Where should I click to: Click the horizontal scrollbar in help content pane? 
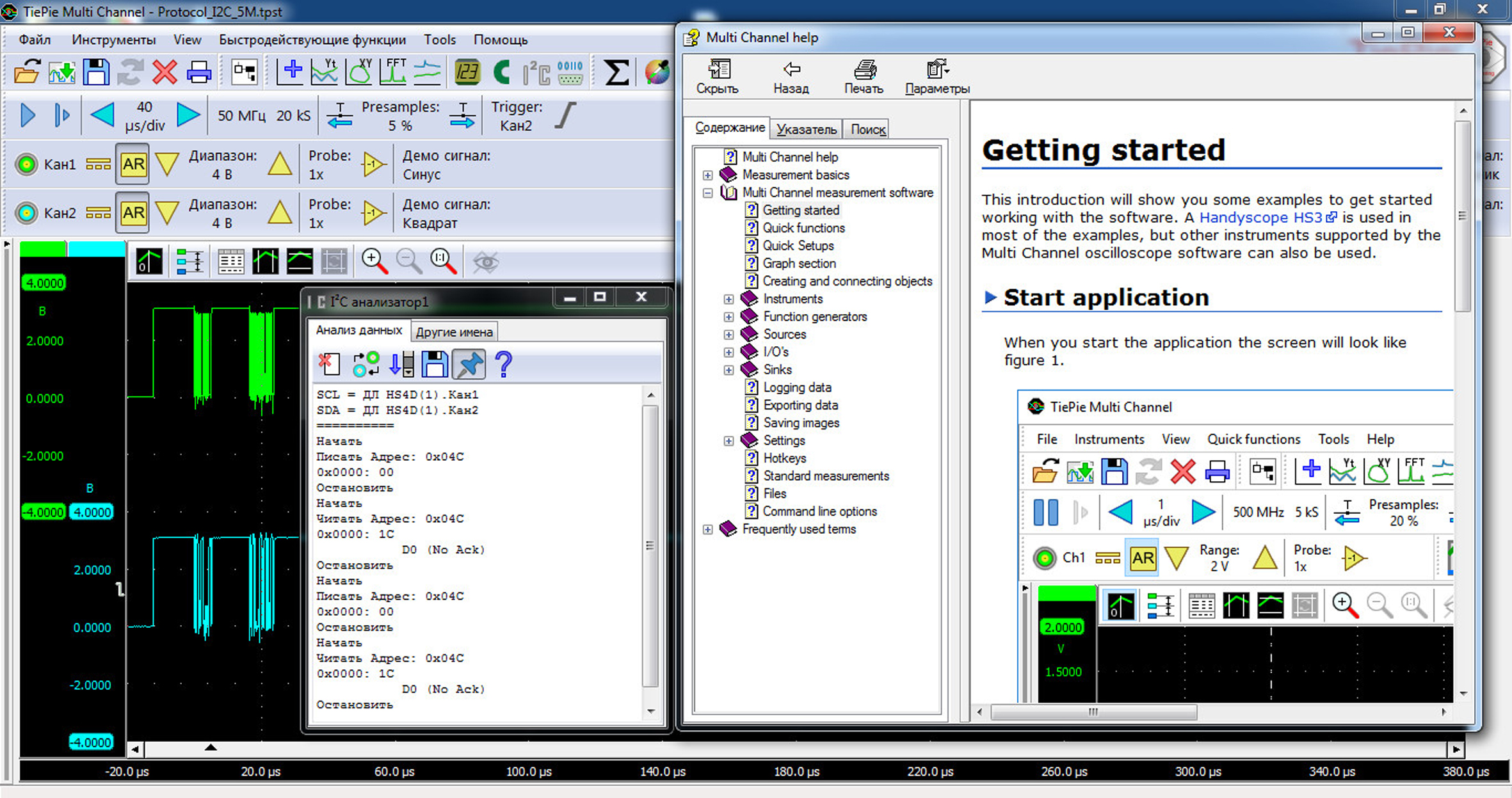coord(1093,712)
